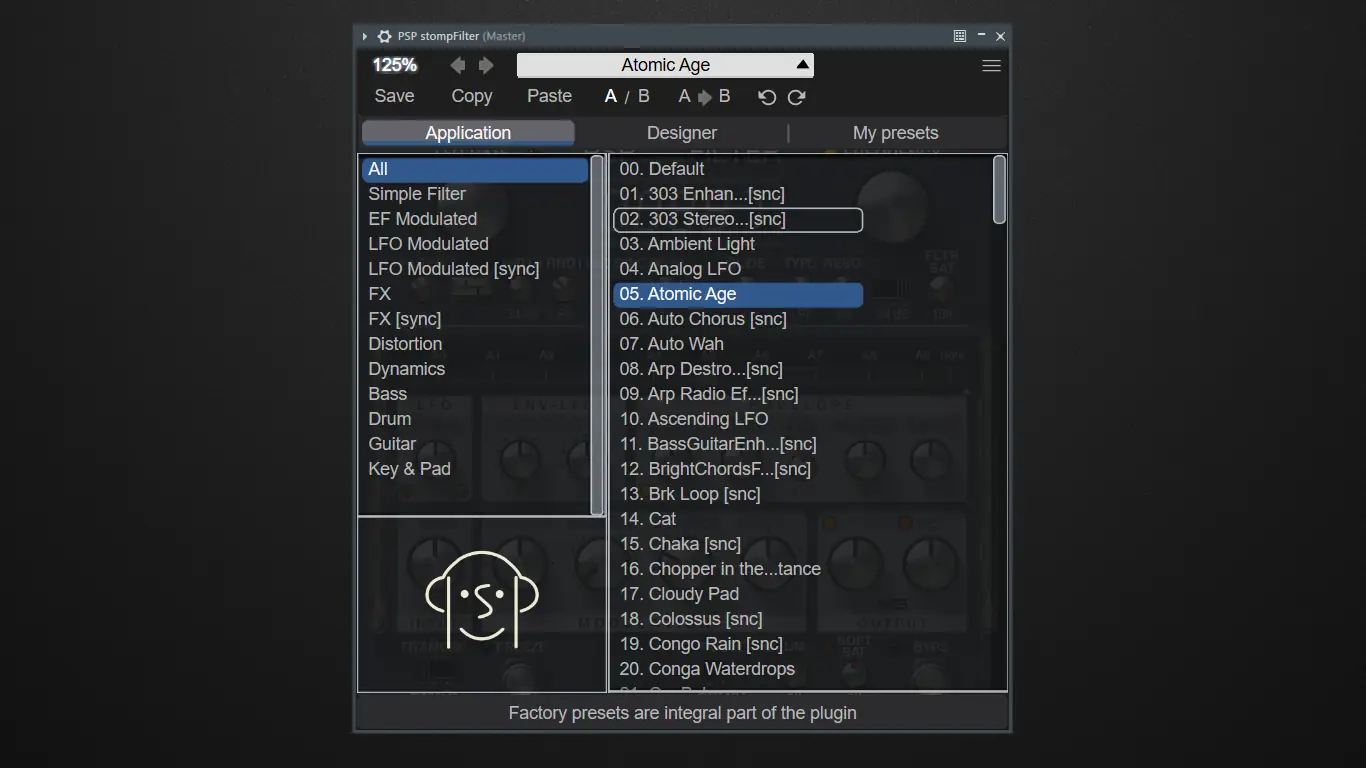Select the Distortion category
The height and width of the screenshot is (768, 1366).
(x=475, y=344)
